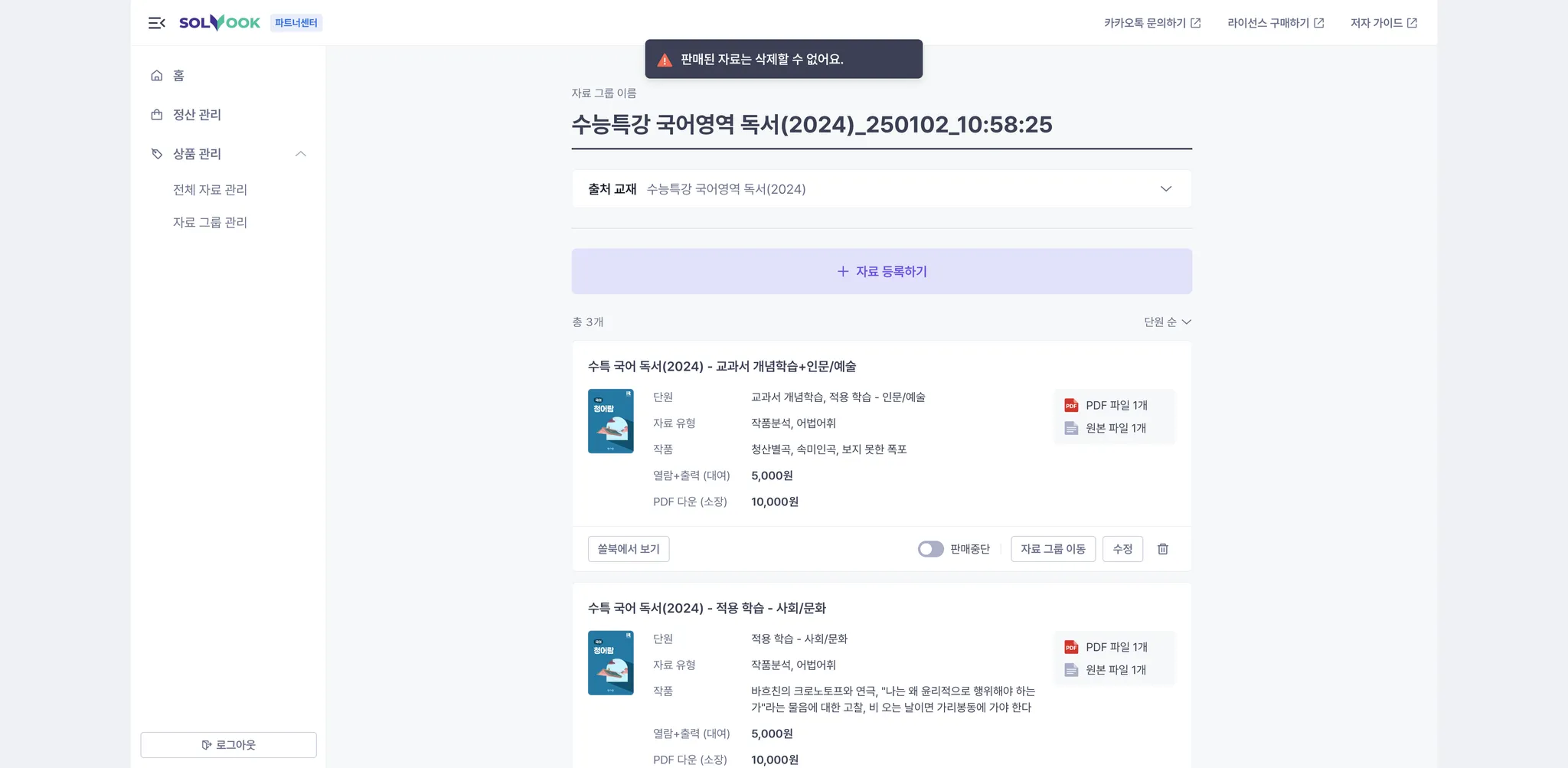Open the SOLVOOK logo home link
The height and width of the screenshot is (768, 1568).
220,23
